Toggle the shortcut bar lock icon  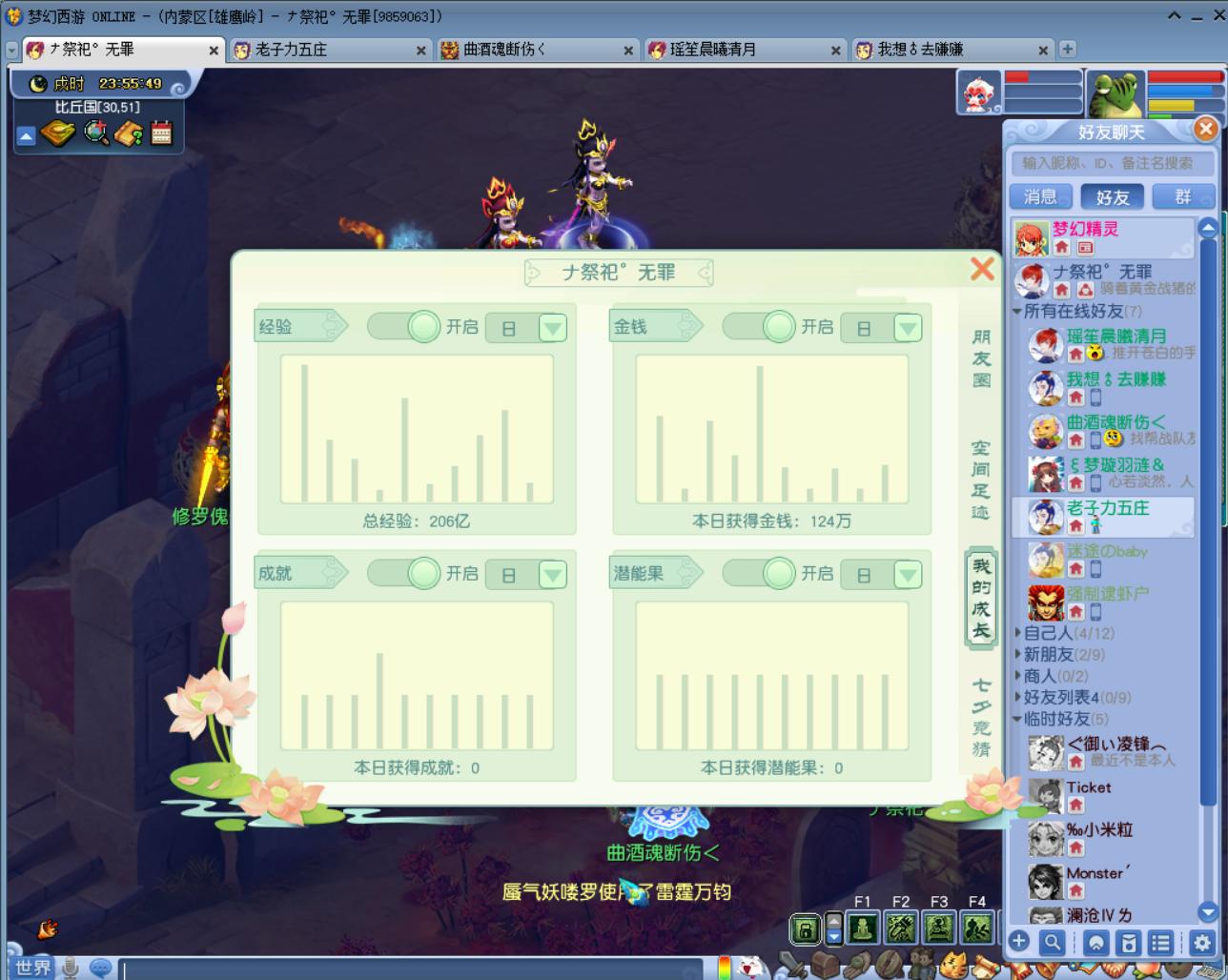pos(806,929)
